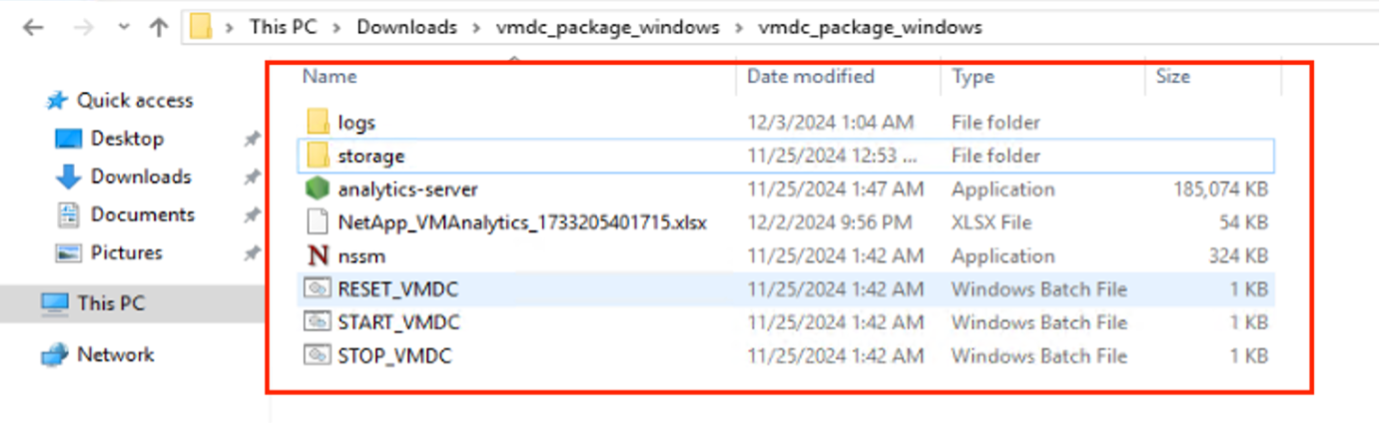
Task: Select Network in the navigation pane
Action: tap(115, 354)
